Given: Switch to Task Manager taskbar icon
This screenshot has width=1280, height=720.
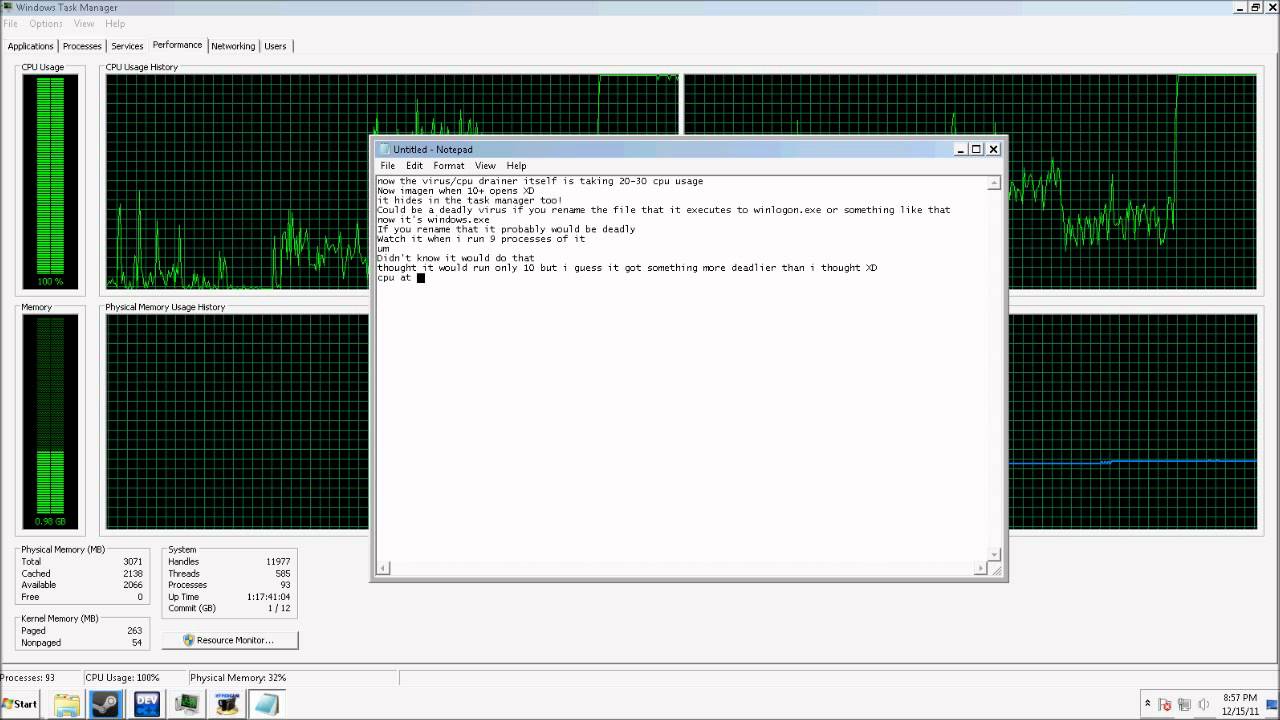Looking at the screenshot, I should (187, 704).
